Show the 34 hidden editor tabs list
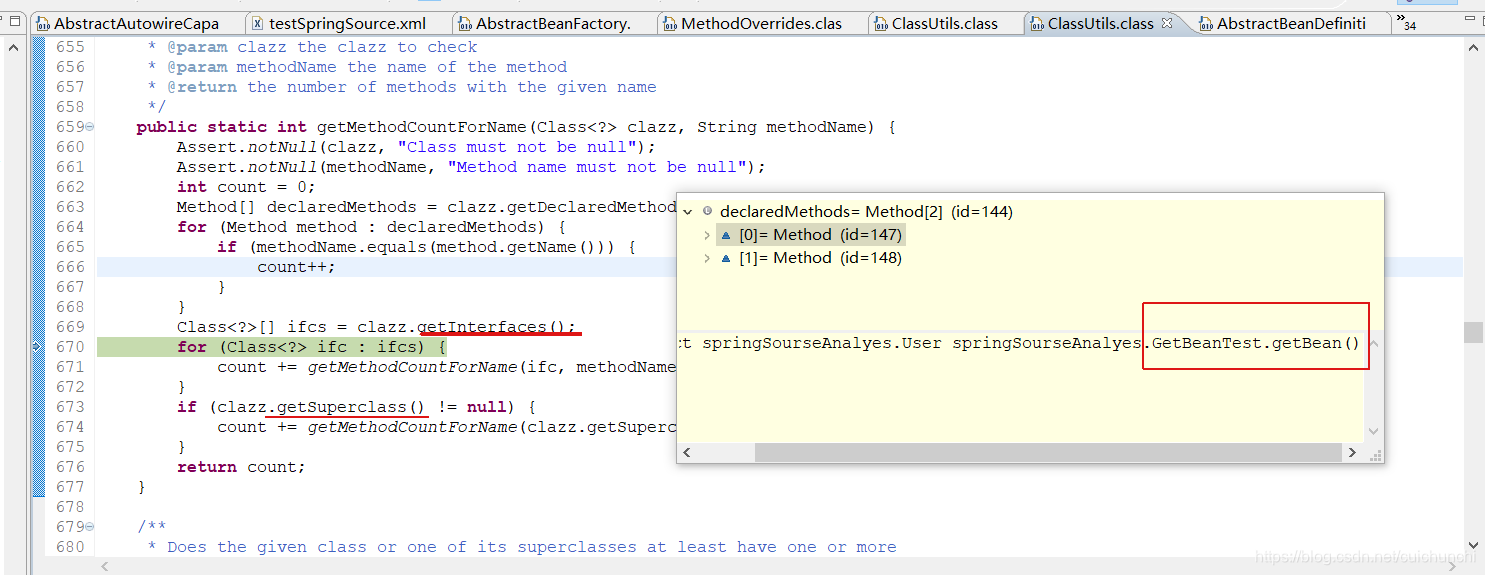The height and width of the screenshot is (575, 1485). pyautogui.click(x=1406, y=22)
